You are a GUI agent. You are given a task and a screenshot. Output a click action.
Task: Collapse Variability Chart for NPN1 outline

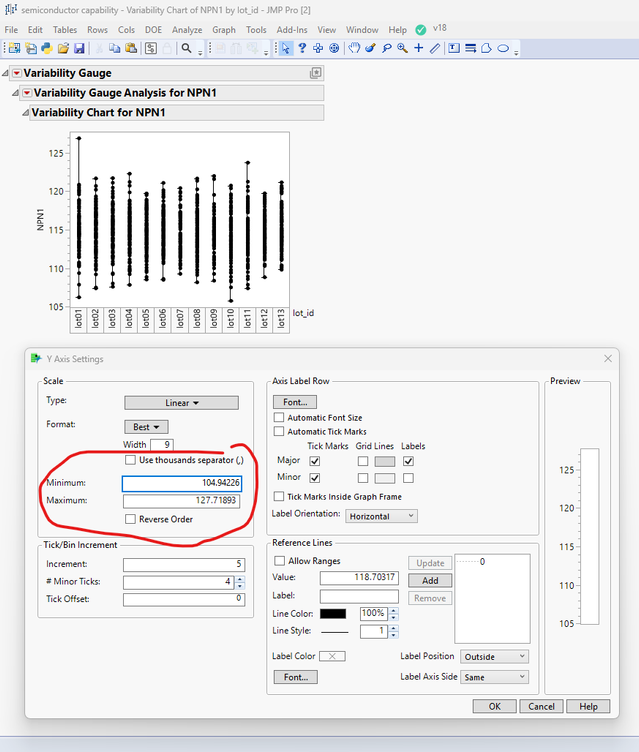tap(25, 113)
